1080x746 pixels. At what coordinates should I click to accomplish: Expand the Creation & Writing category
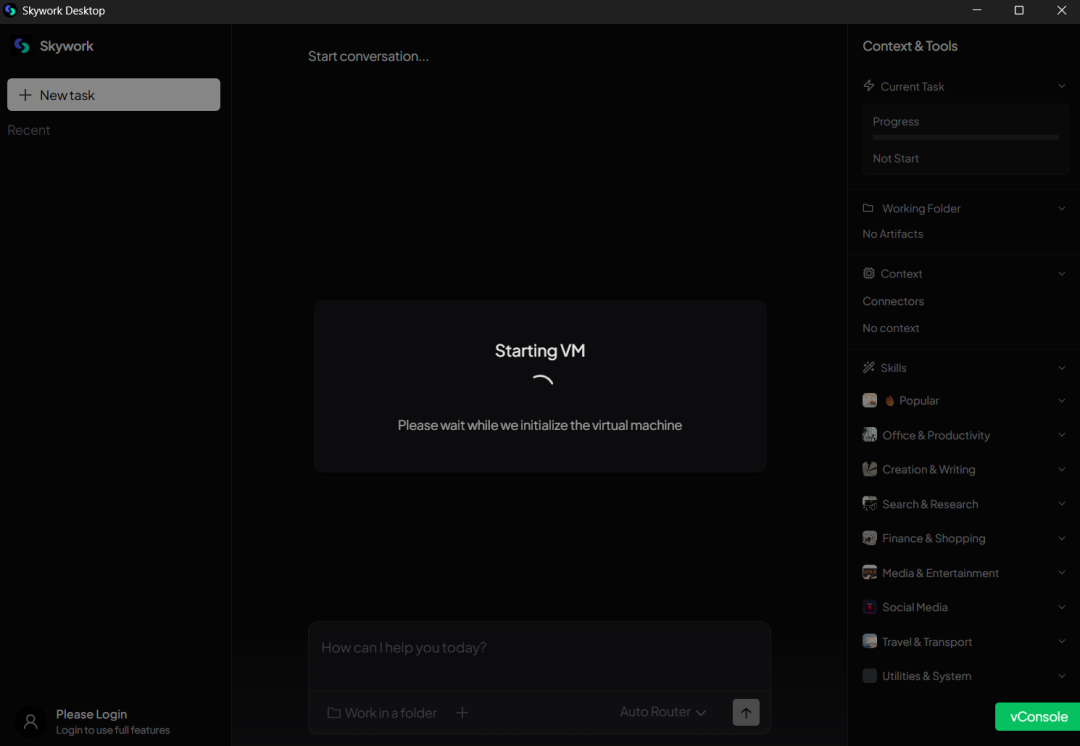point(1061,469)
